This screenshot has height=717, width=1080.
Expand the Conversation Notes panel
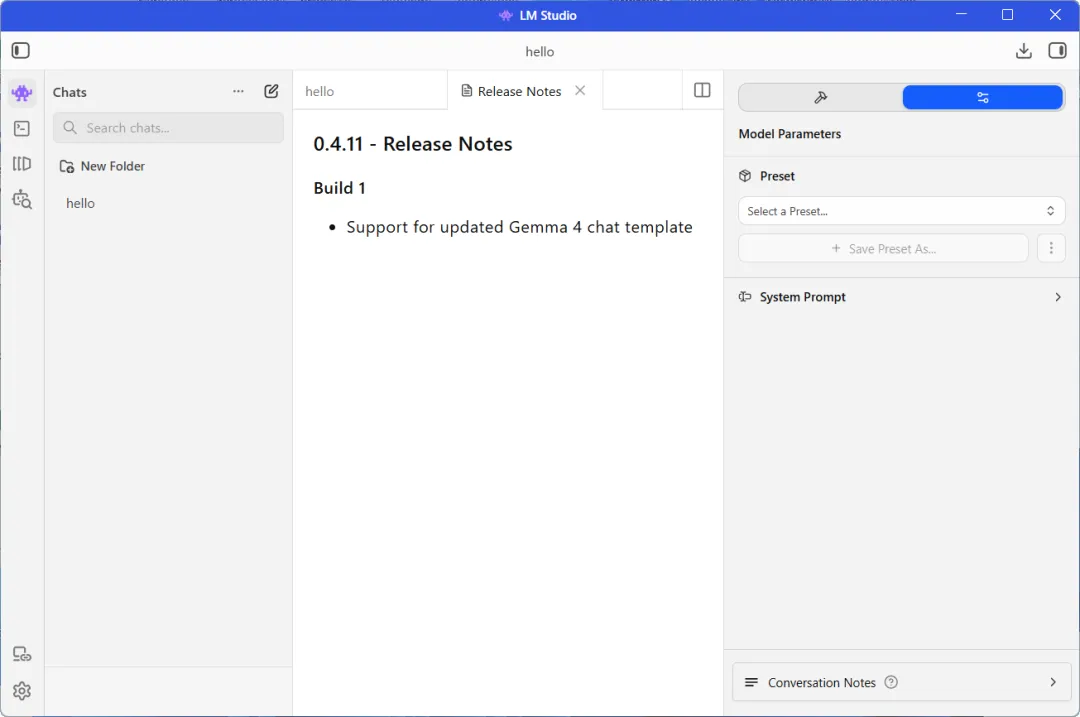coord(901,683)
